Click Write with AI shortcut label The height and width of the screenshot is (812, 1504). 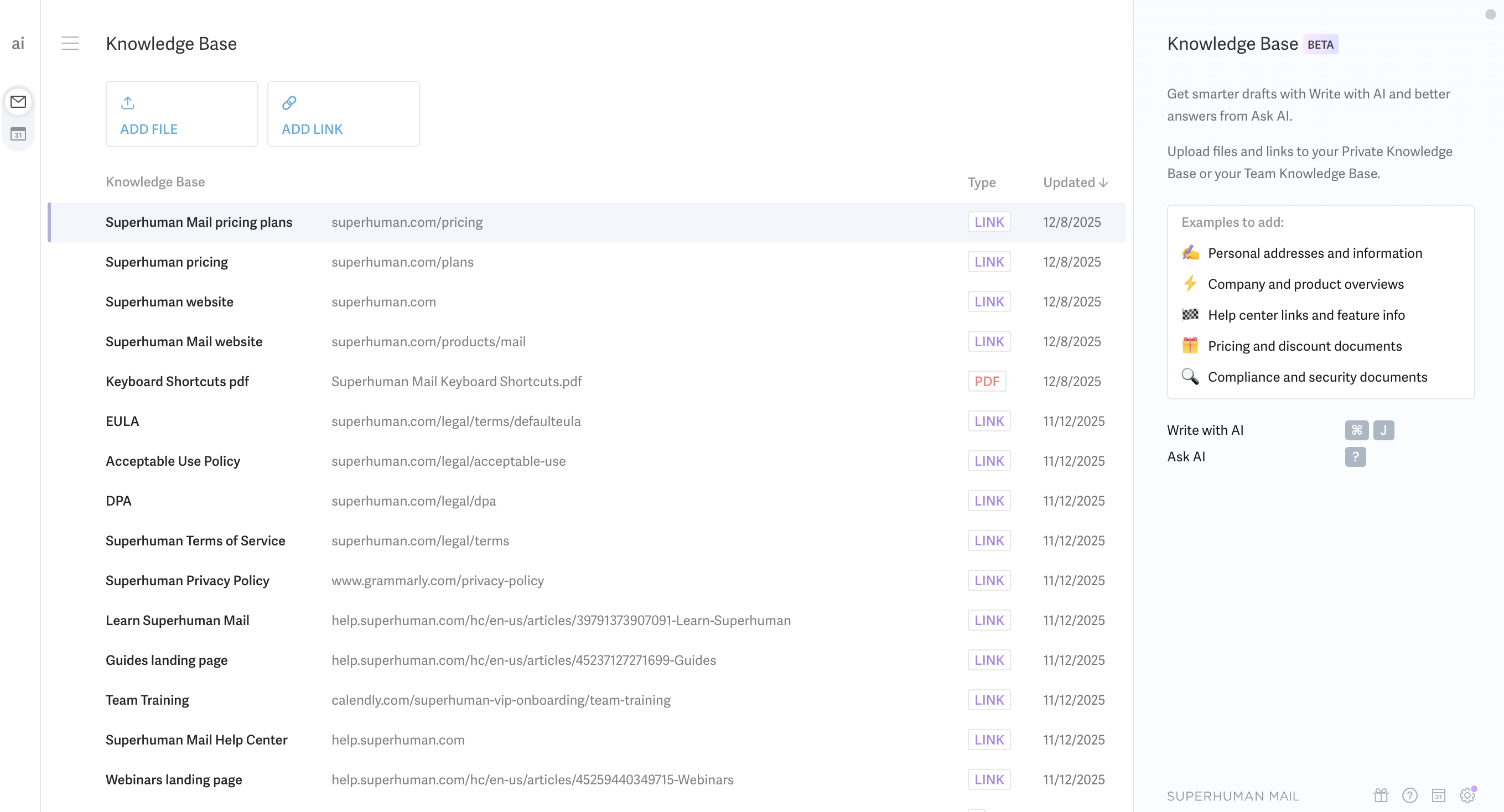coord(1205,430)
